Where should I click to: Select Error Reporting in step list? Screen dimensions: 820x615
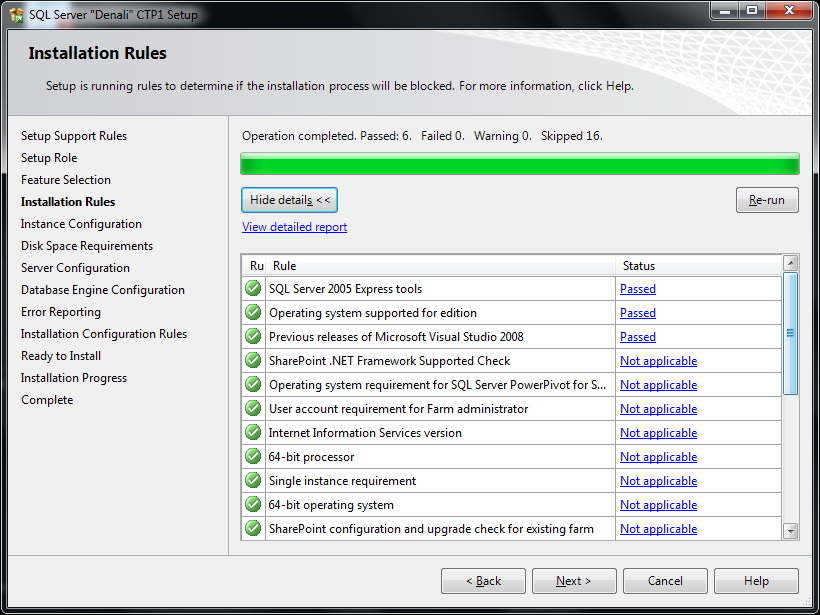click(61, 312)
